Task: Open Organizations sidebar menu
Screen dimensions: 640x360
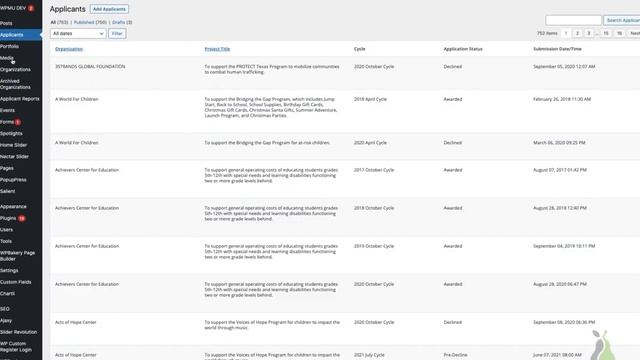Action: (15, 69)
